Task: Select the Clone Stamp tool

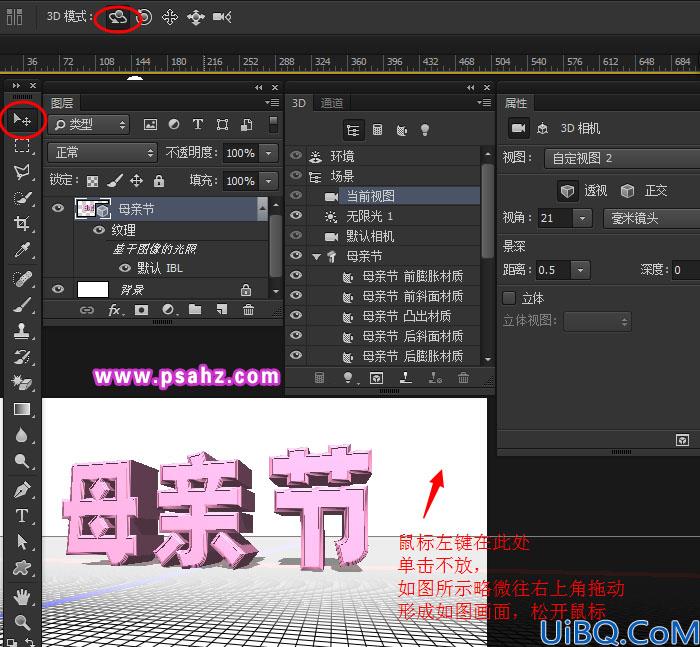Action: point(21,331)
